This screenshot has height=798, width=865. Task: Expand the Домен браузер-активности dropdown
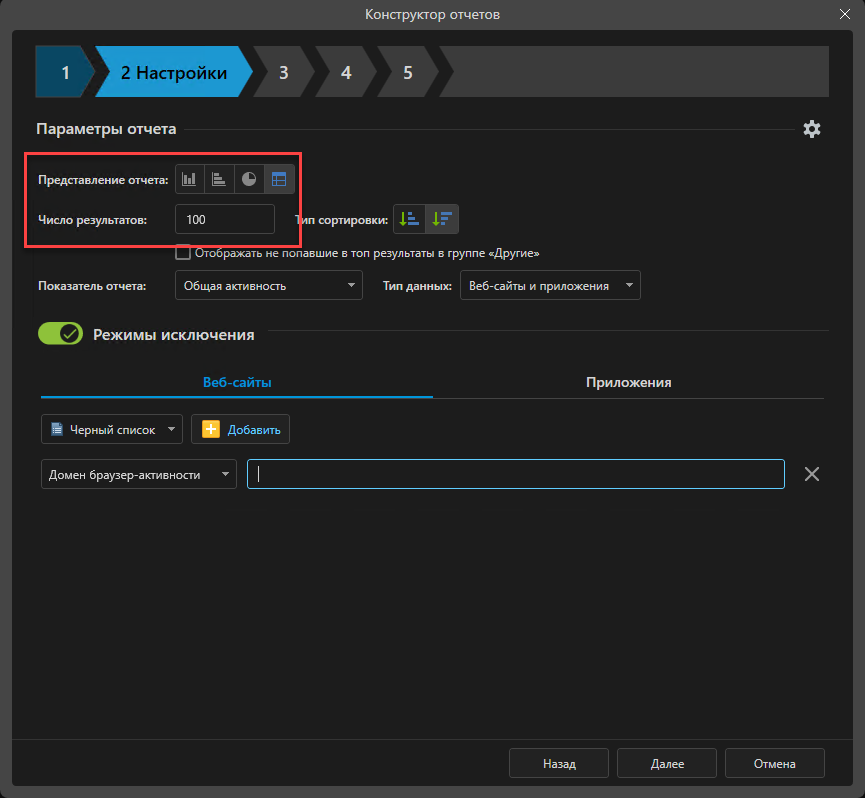pos(139,475)
